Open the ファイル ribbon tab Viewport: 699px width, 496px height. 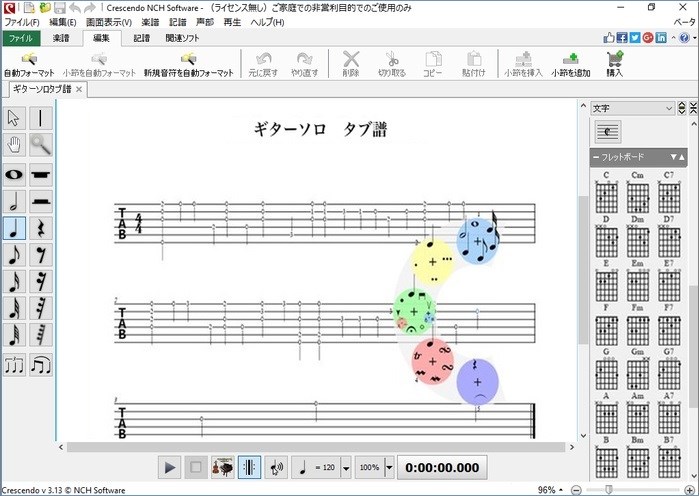(x=21, y=38)
